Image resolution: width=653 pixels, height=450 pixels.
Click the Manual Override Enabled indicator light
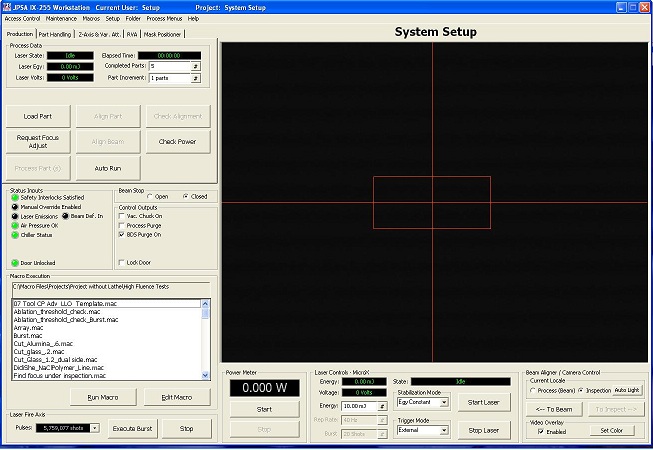coord(15,207)
